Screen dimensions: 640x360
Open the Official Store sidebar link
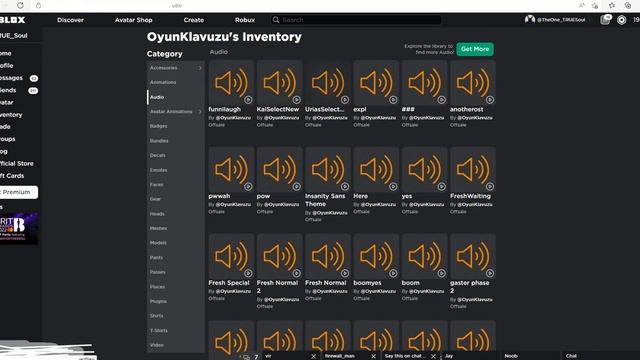coord(17,163)
